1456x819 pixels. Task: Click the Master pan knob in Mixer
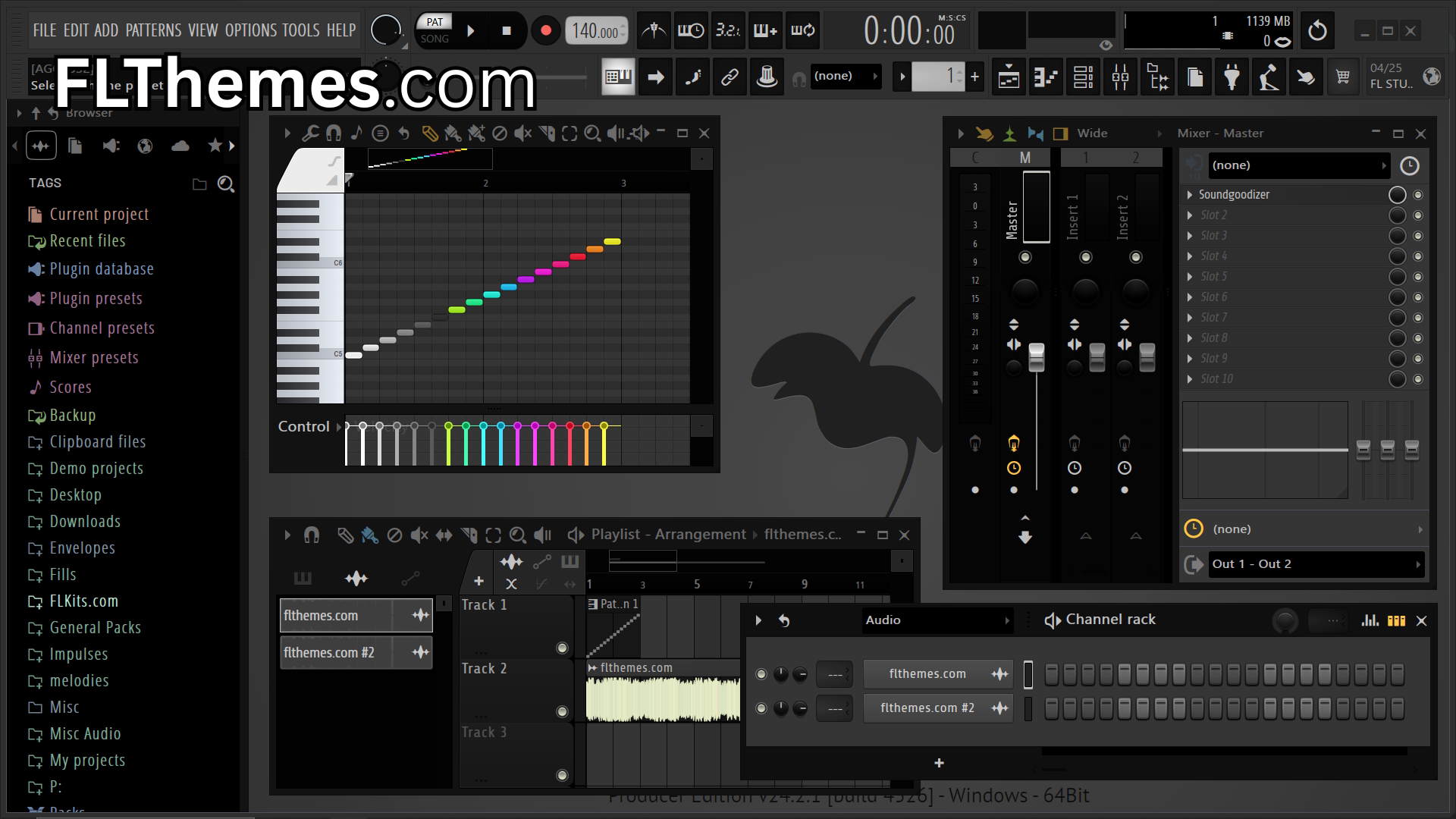pos(1025,291)
